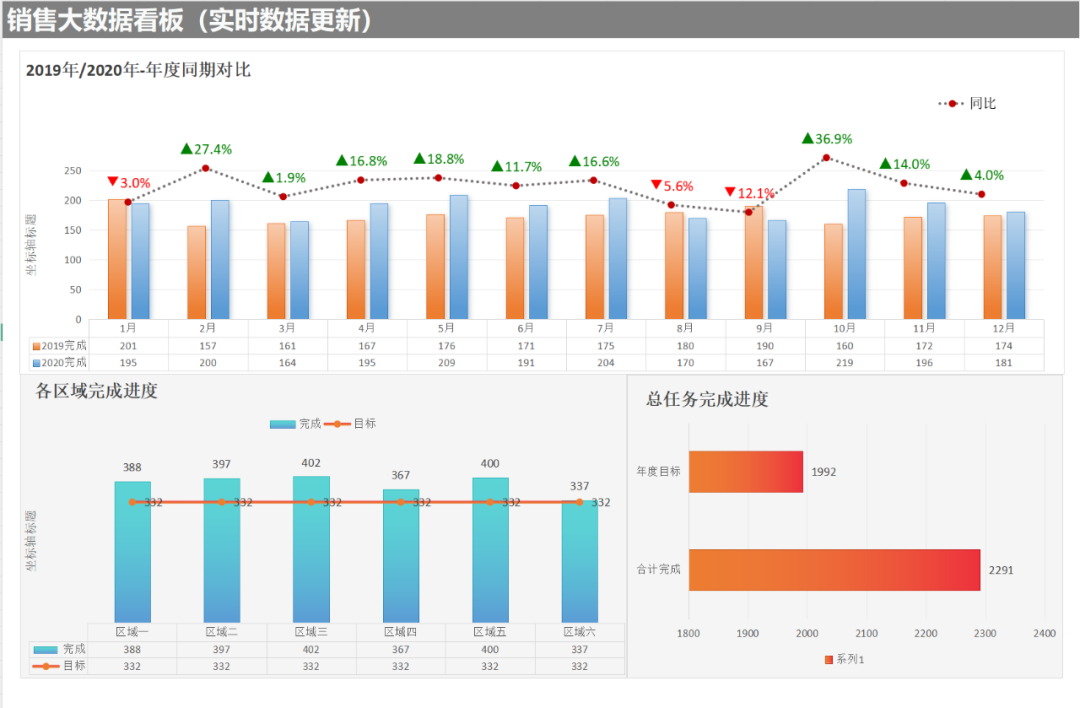Viewport: 1080px width, 708px height.
Task: Select the teal 完成 legend swatch above the regional chart
Action: [x=283, y=424]
